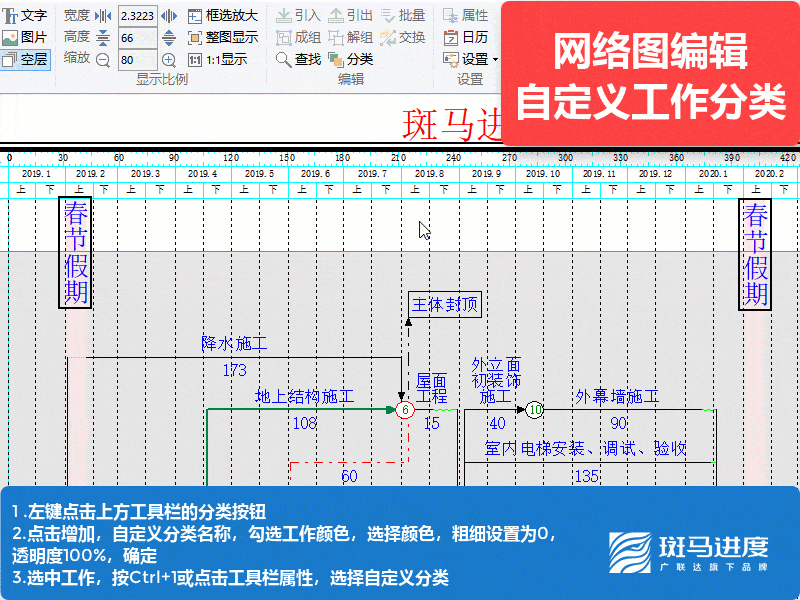The width and height of the screenshot is (800, 600).
Task: Select the 地上结构施工 task label
Action: (x=305, y=396)
